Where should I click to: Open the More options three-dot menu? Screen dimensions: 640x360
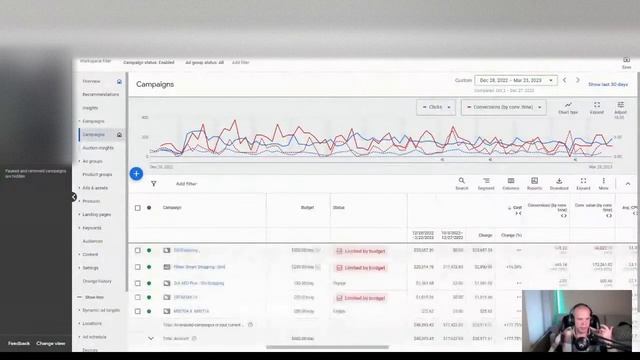point(603,184)
